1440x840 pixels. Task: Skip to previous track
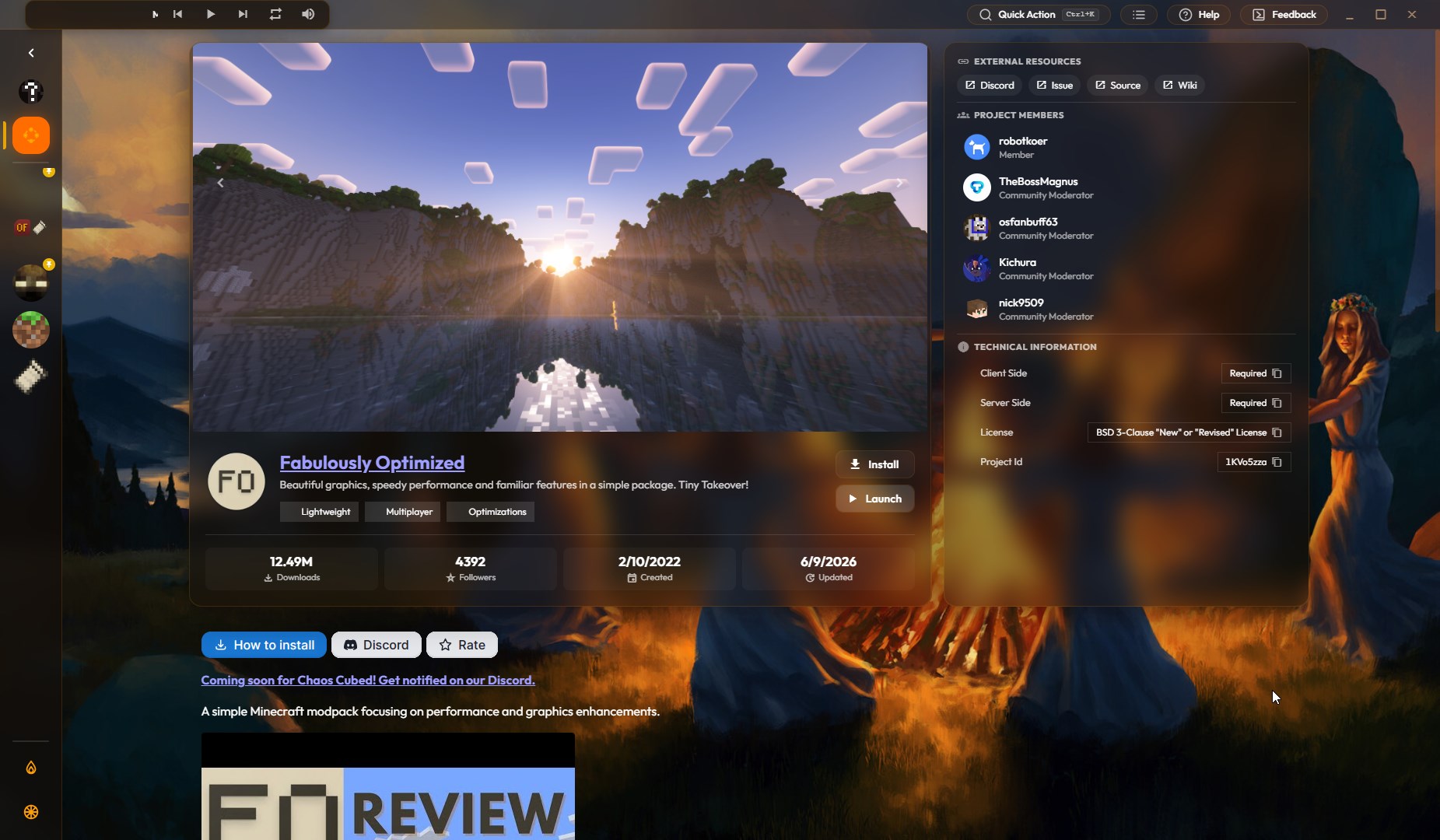tap(177, 14)
